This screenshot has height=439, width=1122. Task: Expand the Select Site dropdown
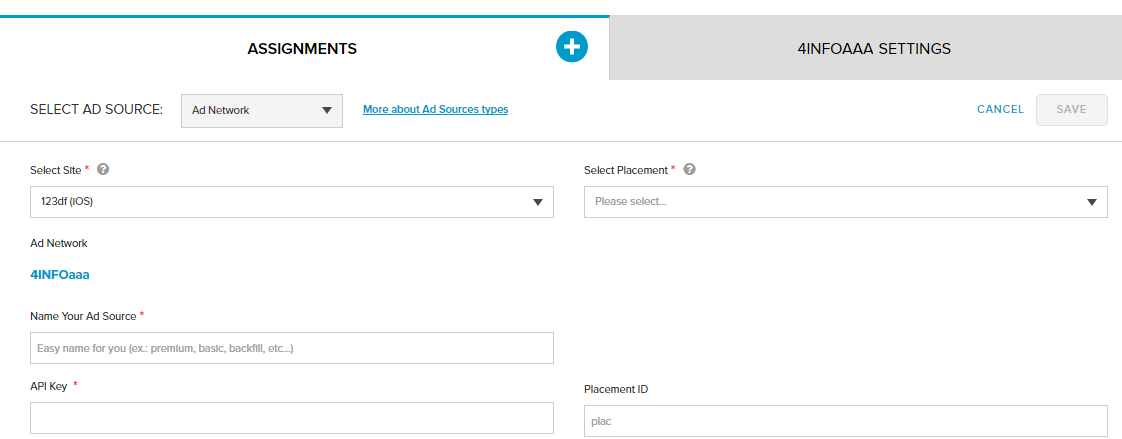292,202
